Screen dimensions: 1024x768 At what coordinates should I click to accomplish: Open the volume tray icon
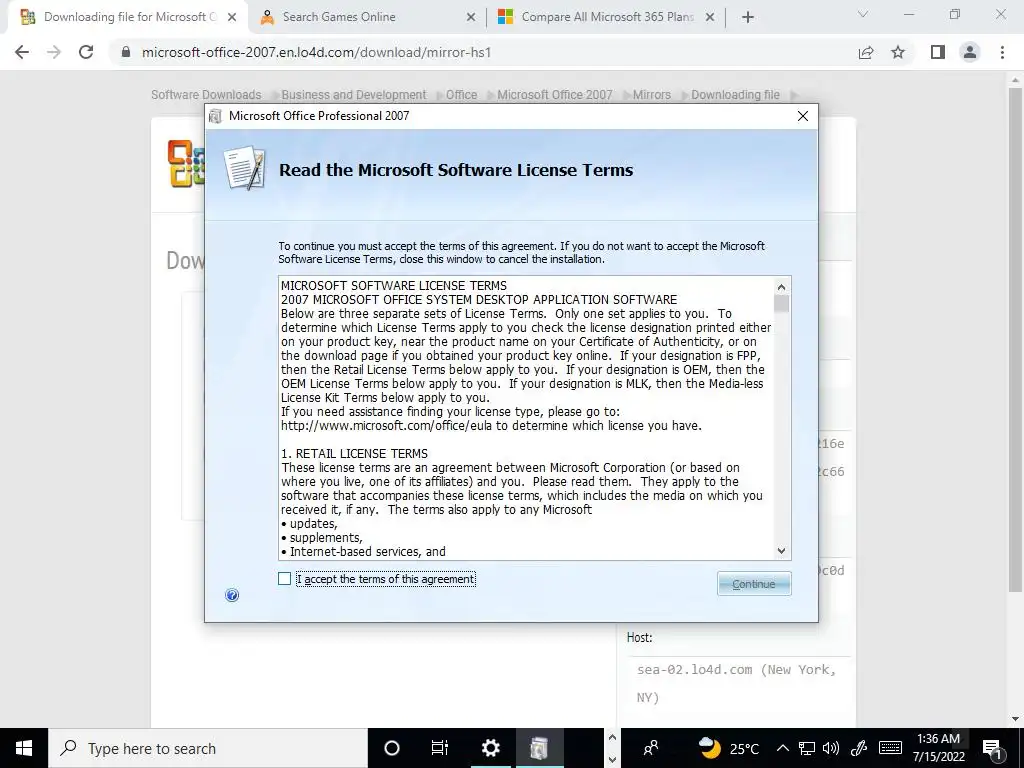[x=831, y=748]
